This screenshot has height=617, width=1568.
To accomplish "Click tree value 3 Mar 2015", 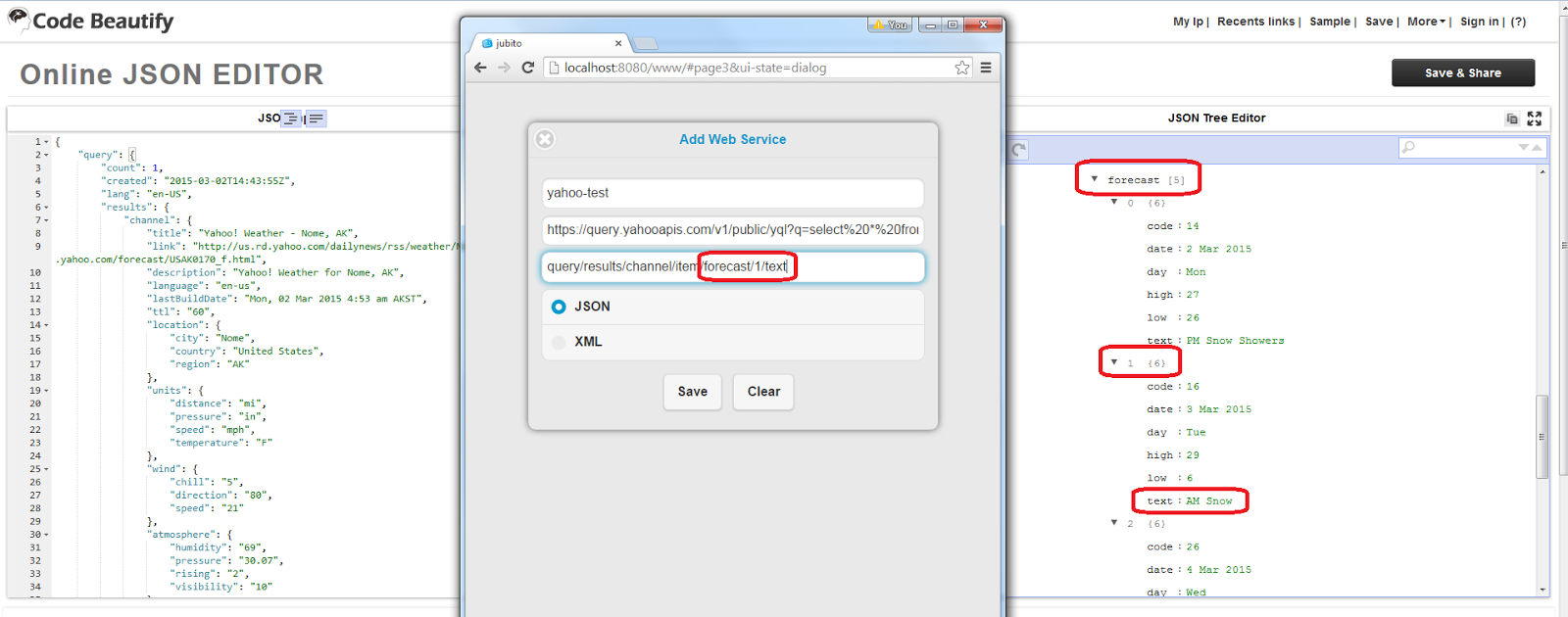I will 1218,409.
